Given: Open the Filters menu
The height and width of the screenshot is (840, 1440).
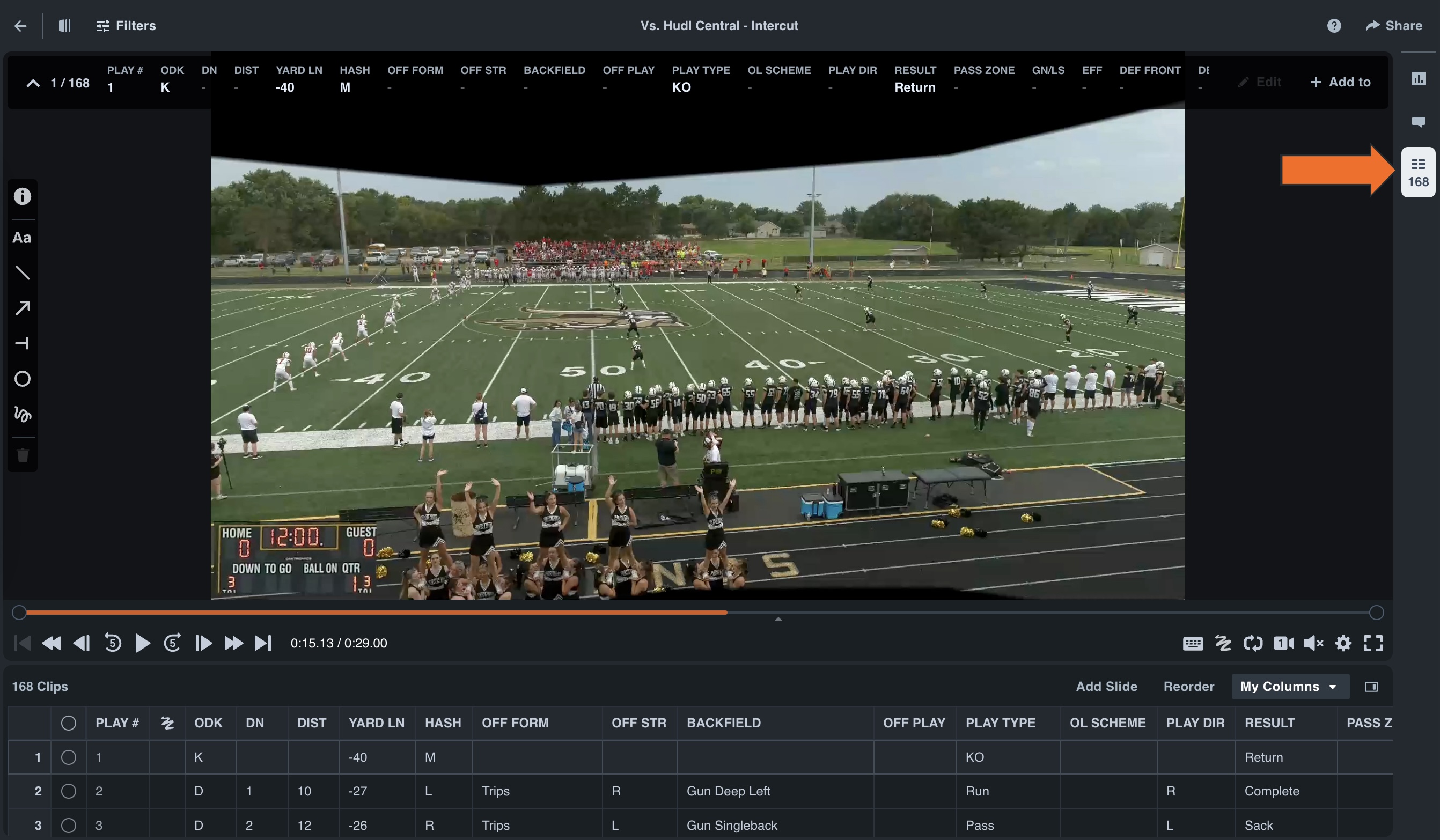Looking at the screenshot, I should tap(126, 25).
